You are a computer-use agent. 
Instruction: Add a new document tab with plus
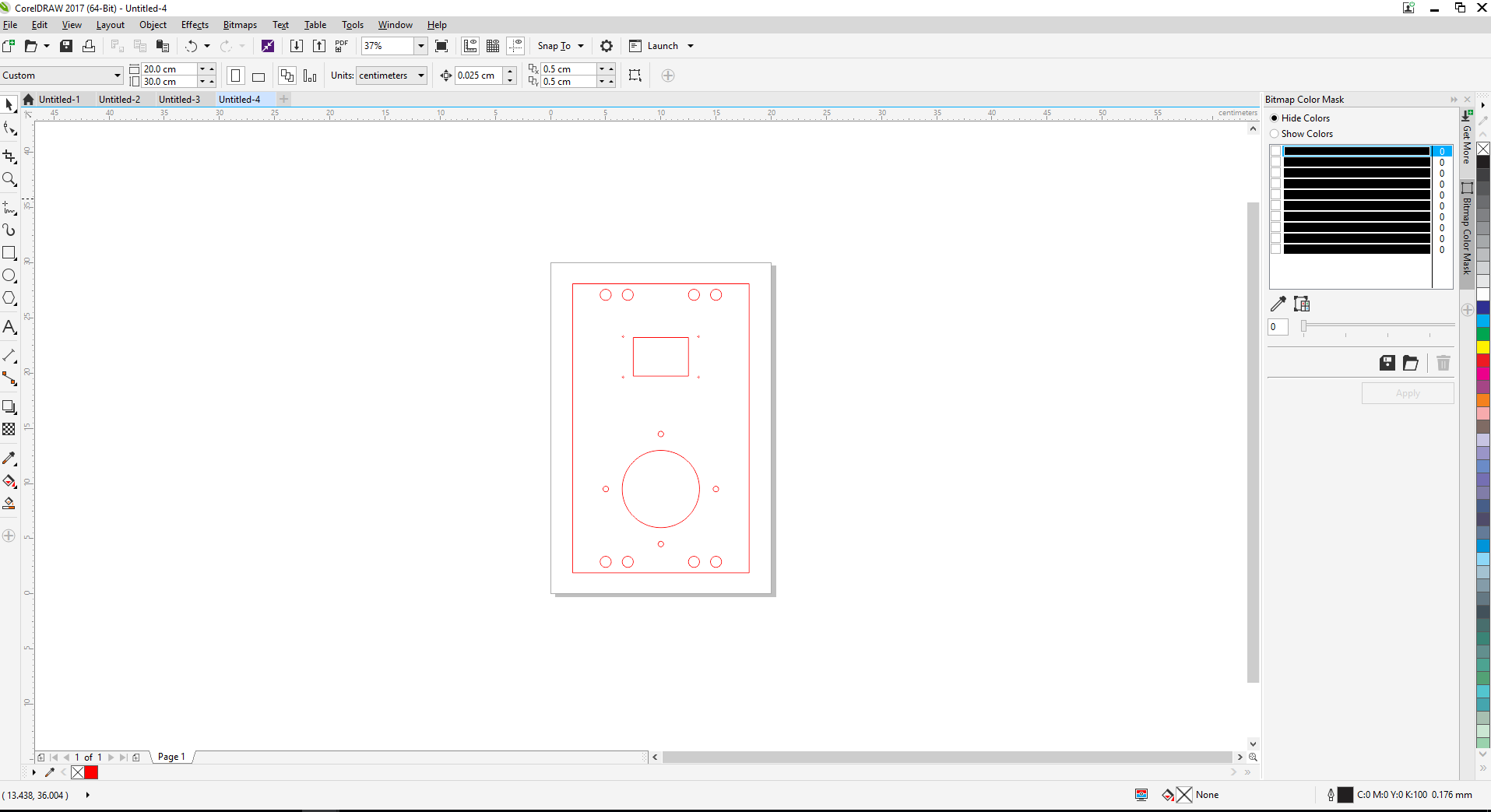284,99
